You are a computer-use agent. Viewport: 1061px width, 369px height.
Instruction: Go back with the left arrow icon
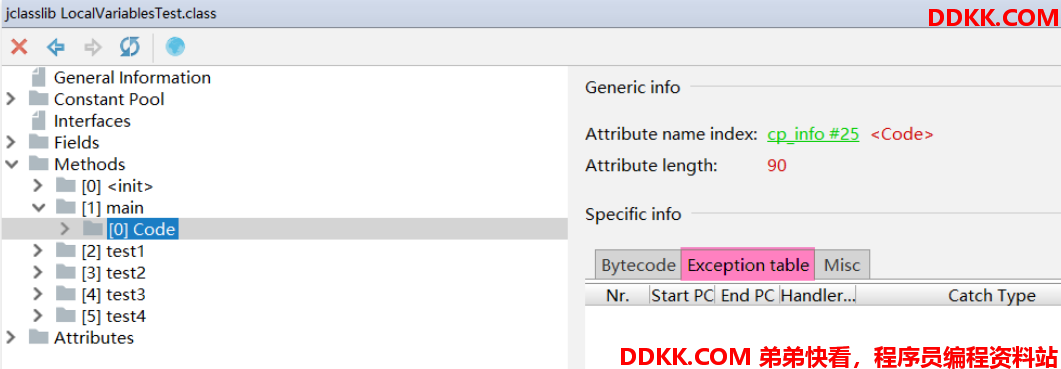[x=55, y=47]
